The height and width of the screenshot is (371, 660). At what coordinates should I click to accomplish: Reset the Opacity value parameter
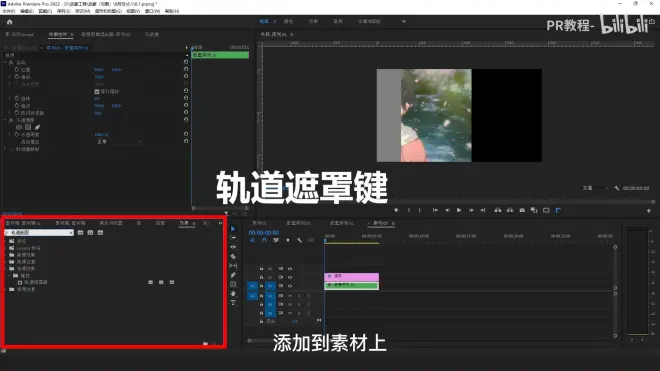[186, 134]
